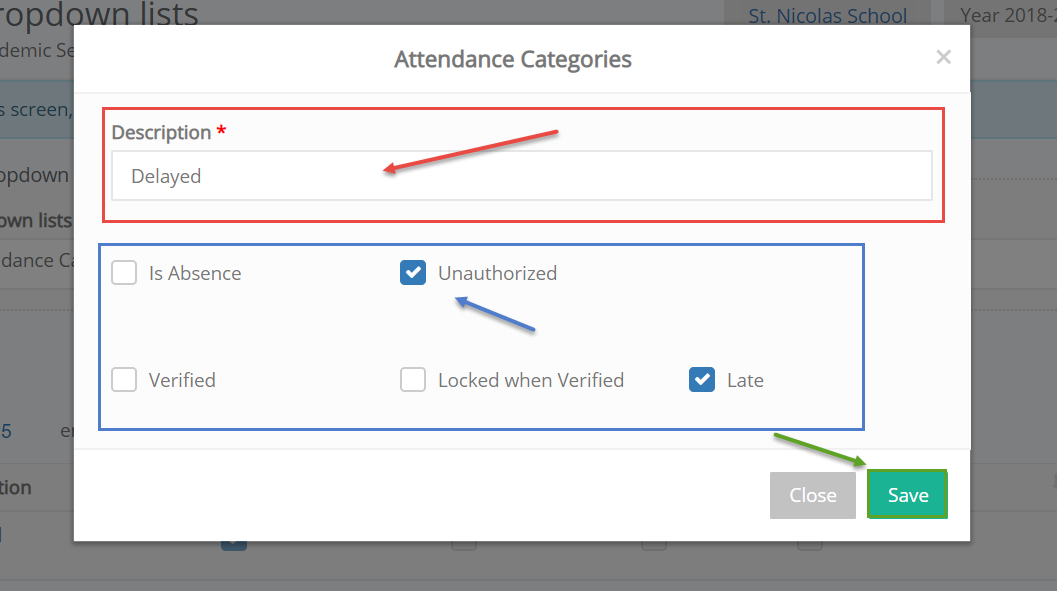Enable the Locked when Verified checkbox
The image size is (1057, 591).
pos(413,380)
